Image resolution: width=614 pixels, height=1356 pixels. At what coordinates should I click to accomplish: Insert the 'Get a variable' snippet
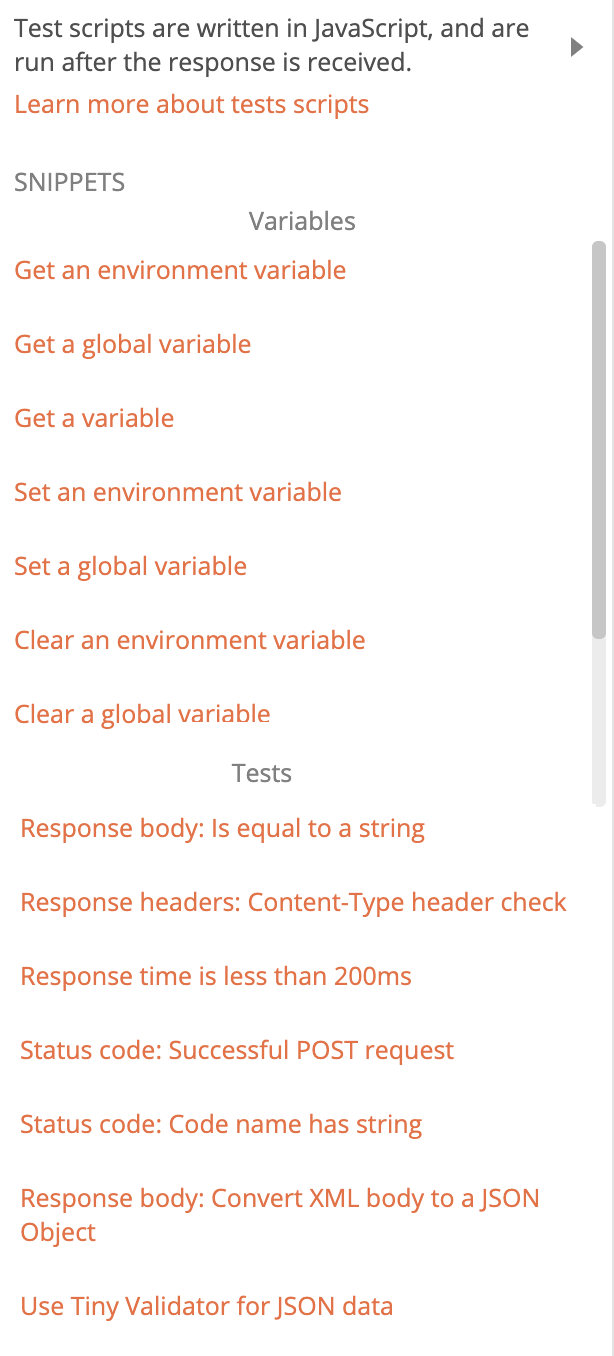point(94,418)
